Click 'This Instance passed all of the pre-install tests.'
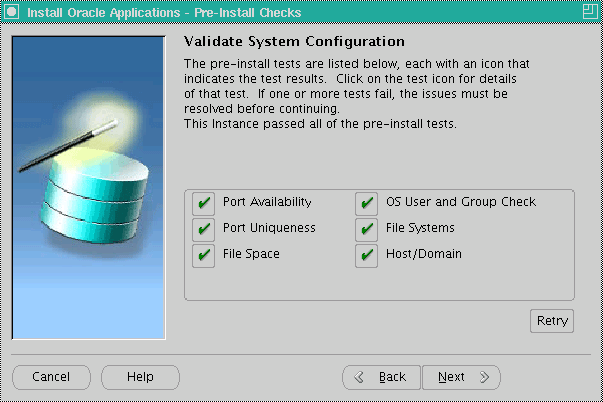Screen dimensions: 603x402 (x=320, y=124)
